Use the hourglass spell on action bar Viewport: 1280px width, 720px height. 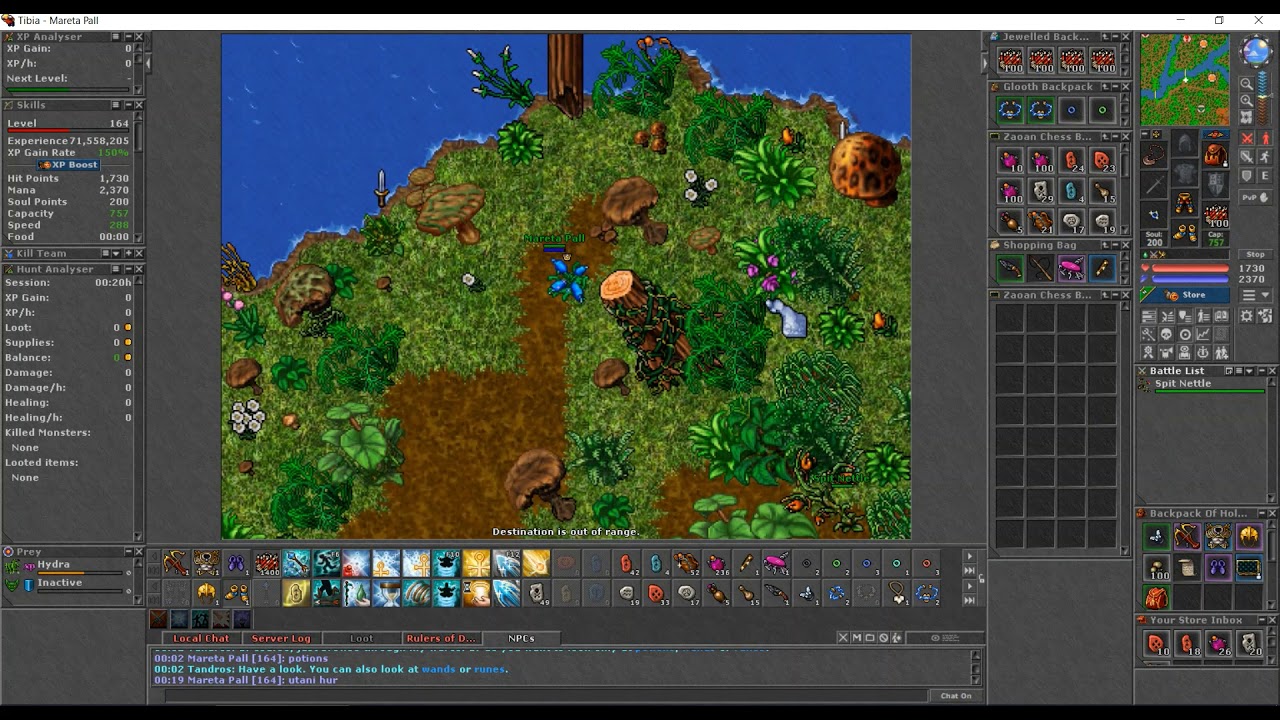(387, 593)
